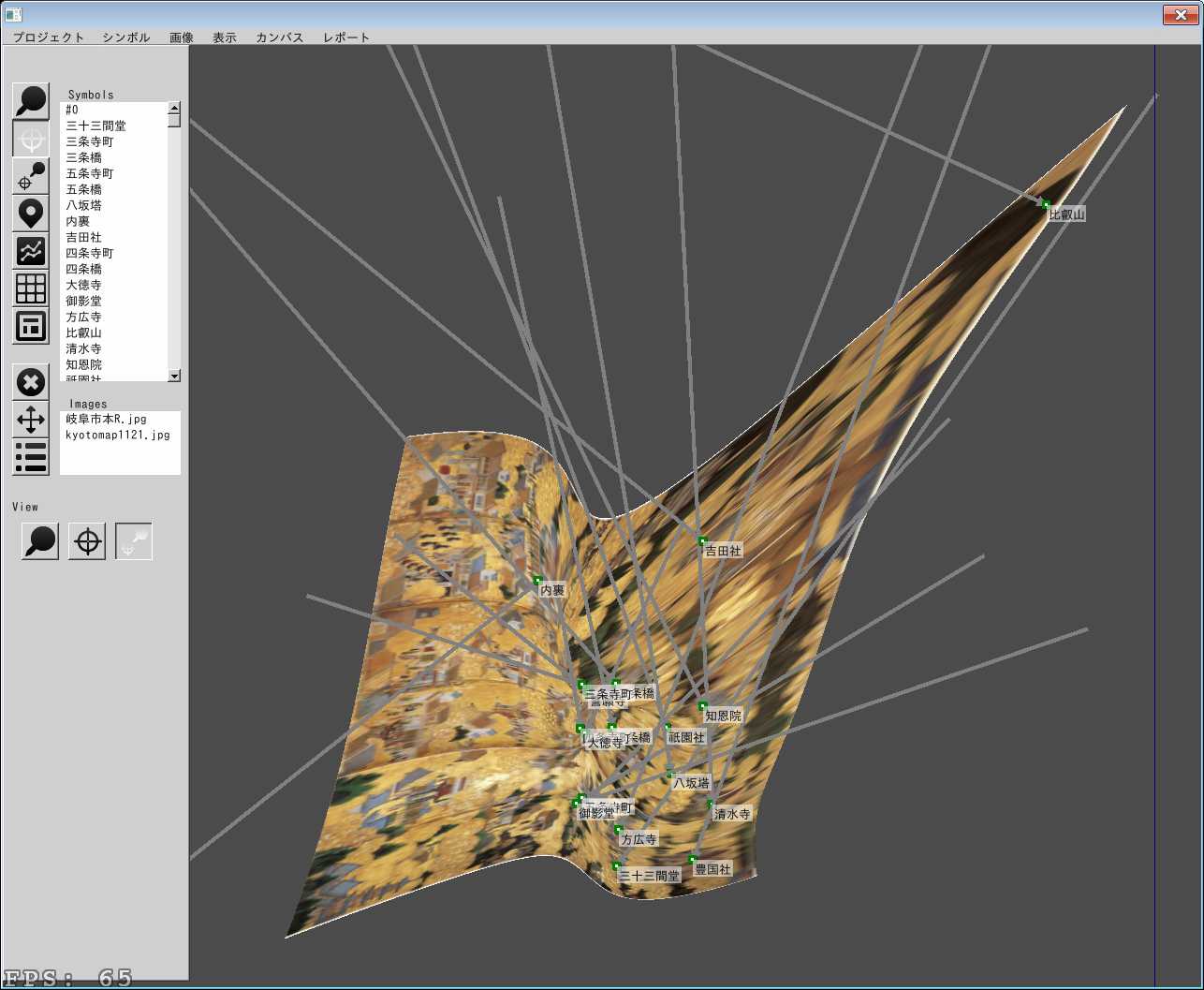
Task: Select 三条橋 in Symbols list
Action: (113, 157)
